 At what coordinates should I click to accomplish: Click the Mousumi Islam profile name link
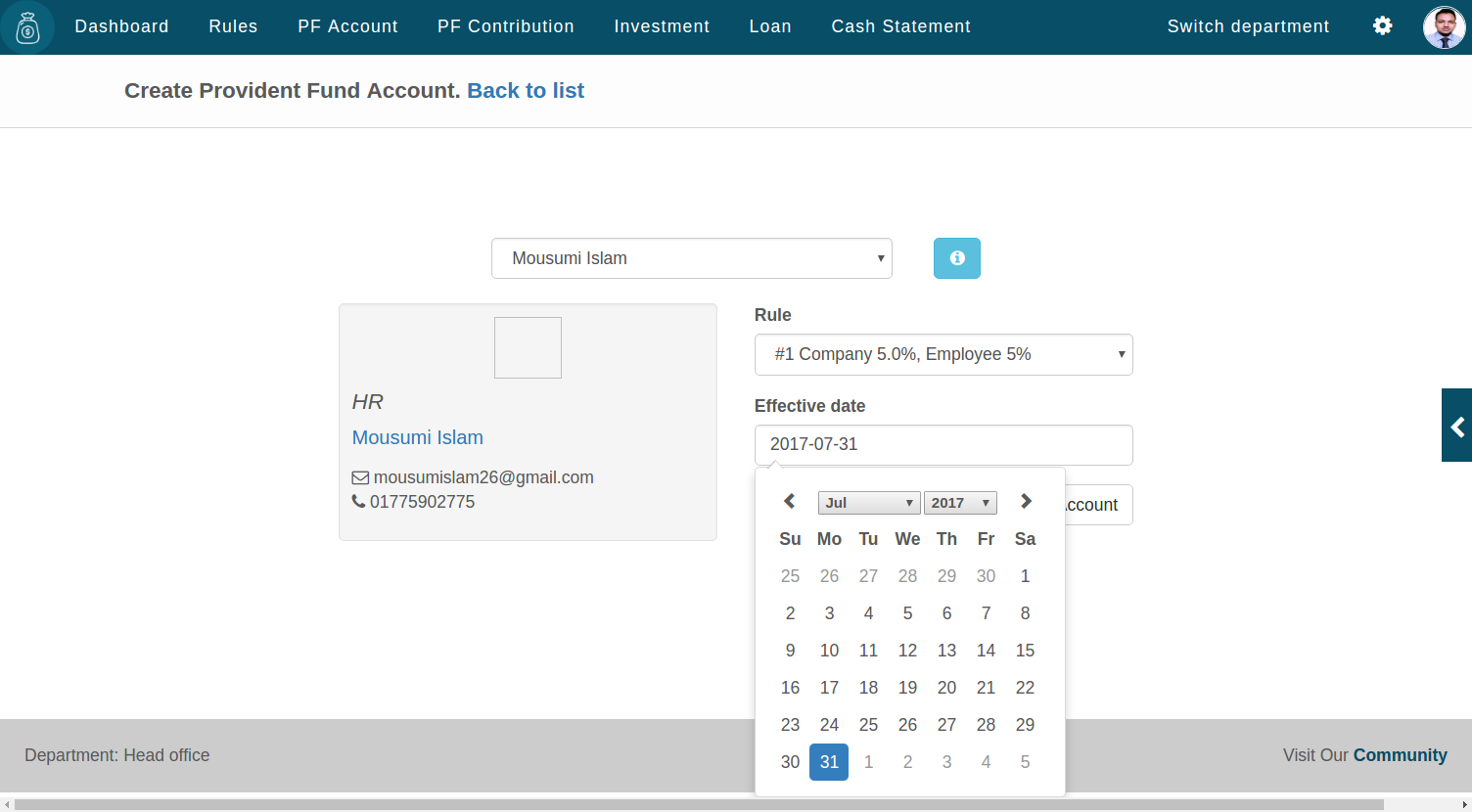click(417, 437)
